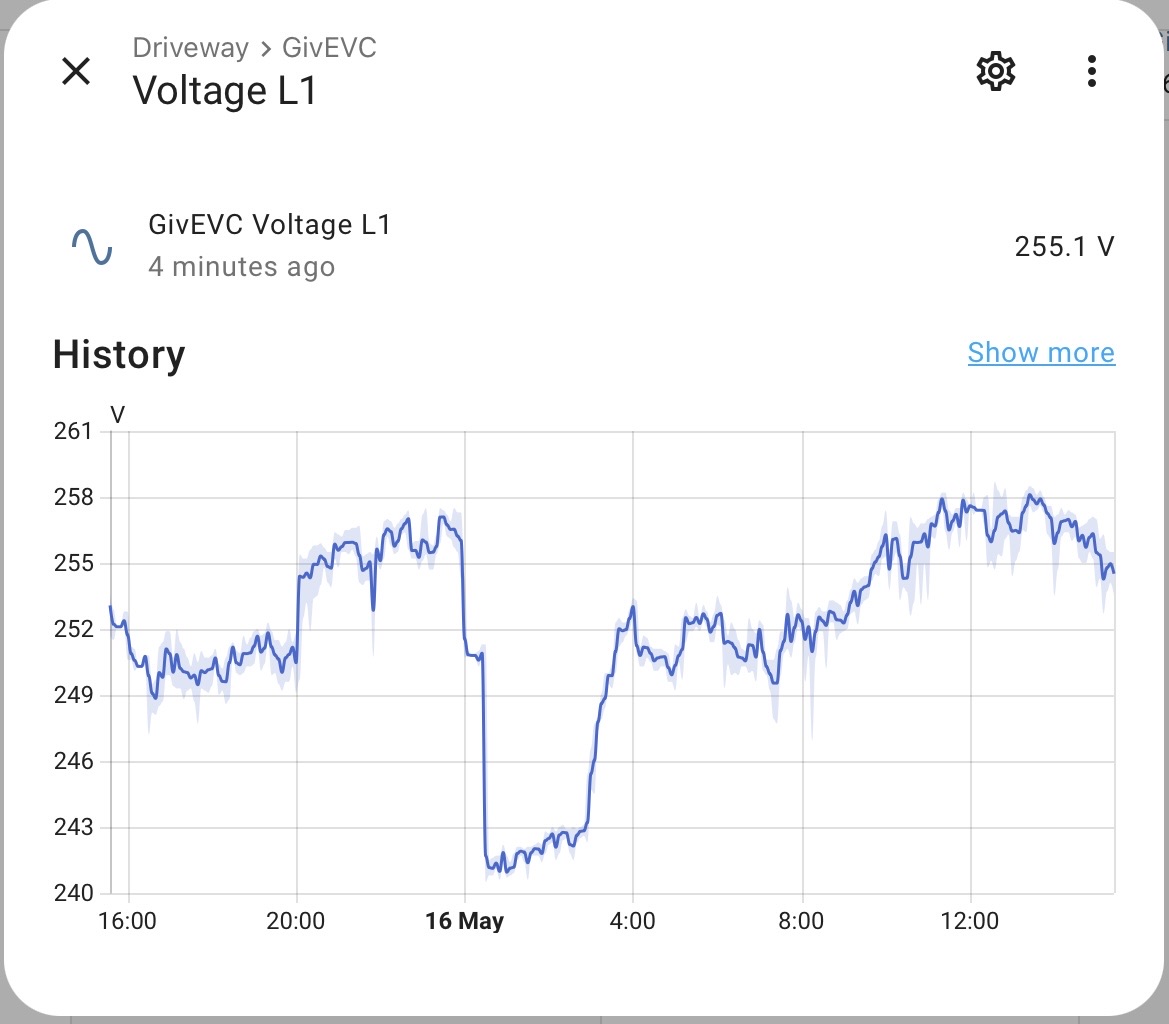This screenshot has width=1169, height=1024.
Task: Click the History heading
Action: (x=119, y=354)
